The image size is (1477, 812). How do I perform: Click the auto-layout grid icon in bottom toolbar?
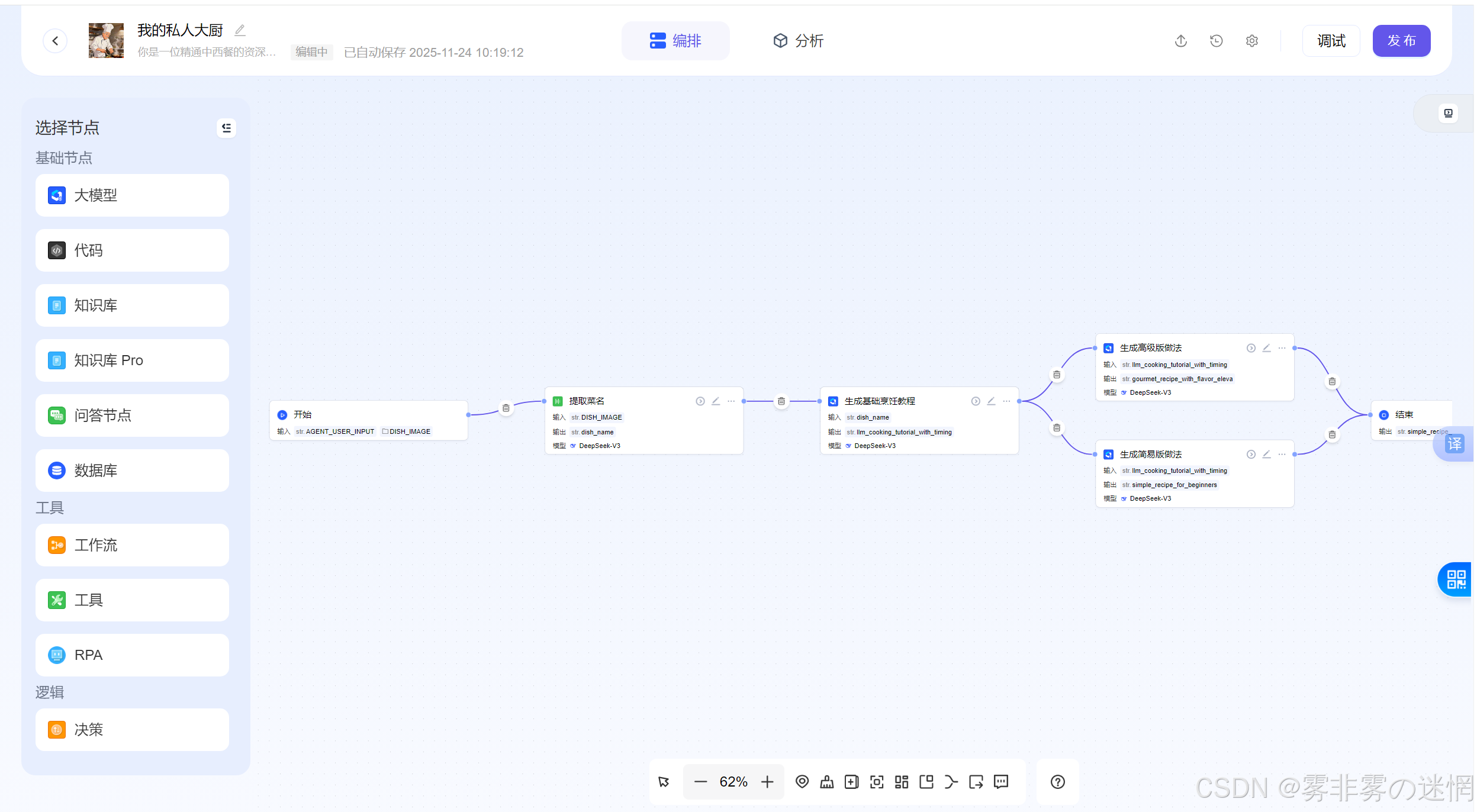(901, 782)
